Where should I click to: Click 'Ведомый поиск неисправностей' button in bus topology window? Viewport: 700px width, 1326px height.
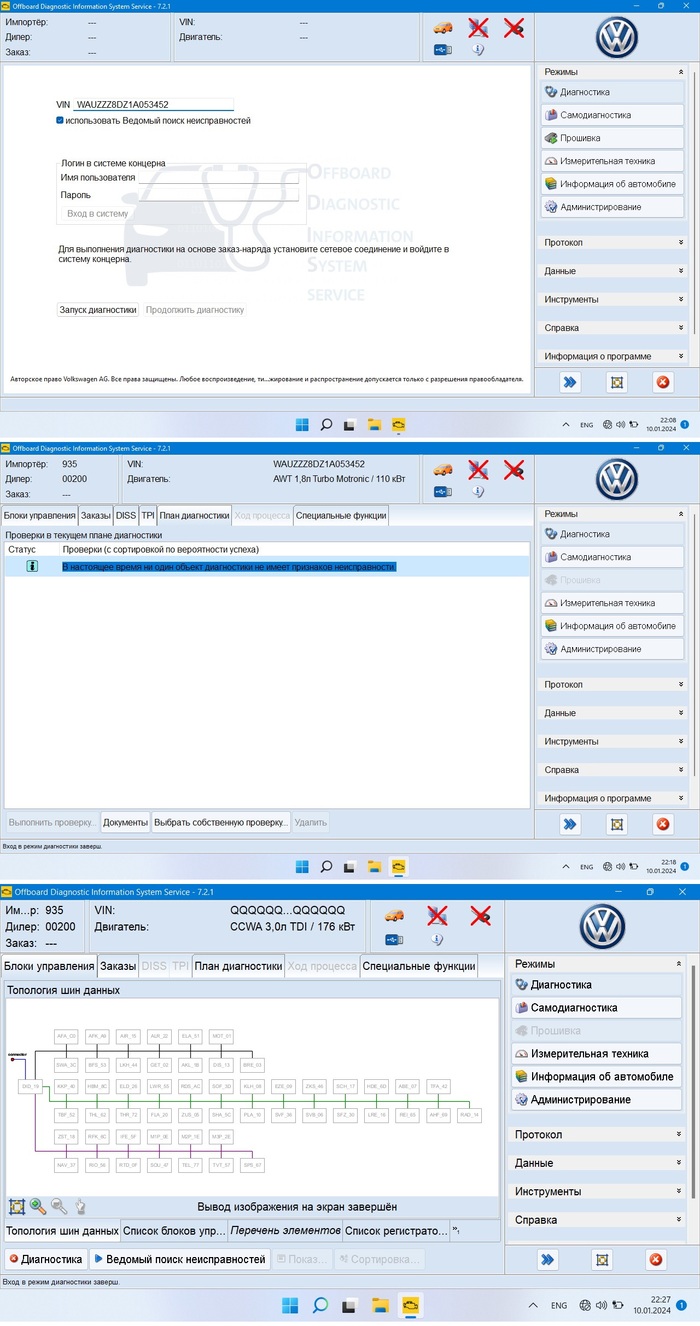pyautogui.click(x=180, y=1259)
